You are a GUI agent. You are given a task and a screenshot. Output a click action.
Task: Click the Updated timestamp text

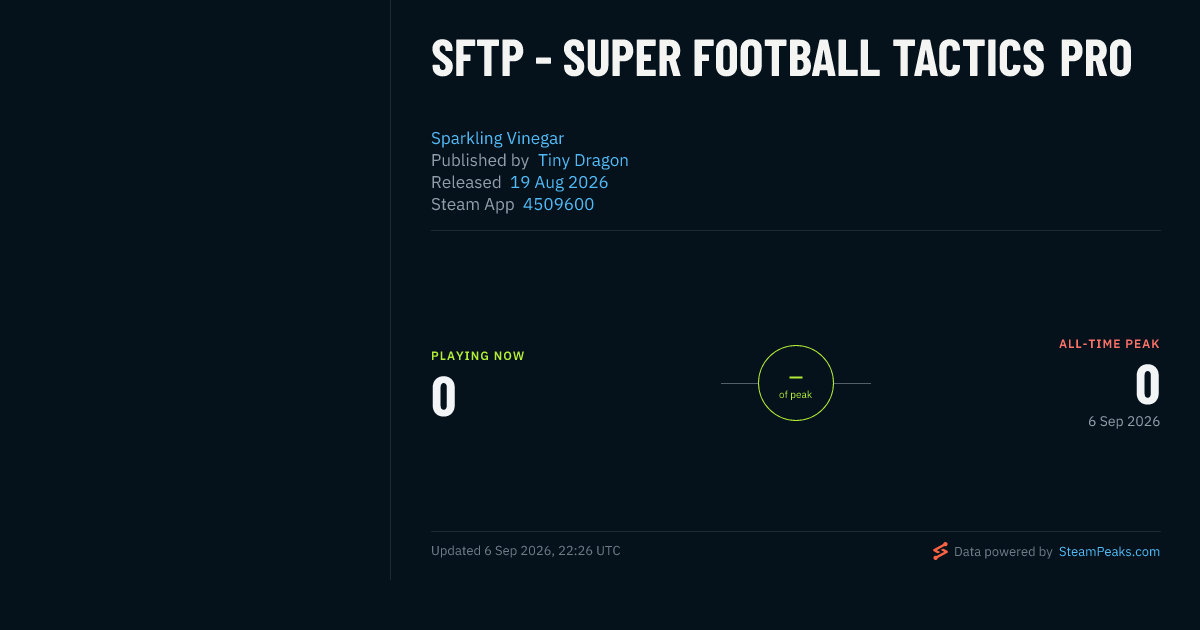(526, 551)
